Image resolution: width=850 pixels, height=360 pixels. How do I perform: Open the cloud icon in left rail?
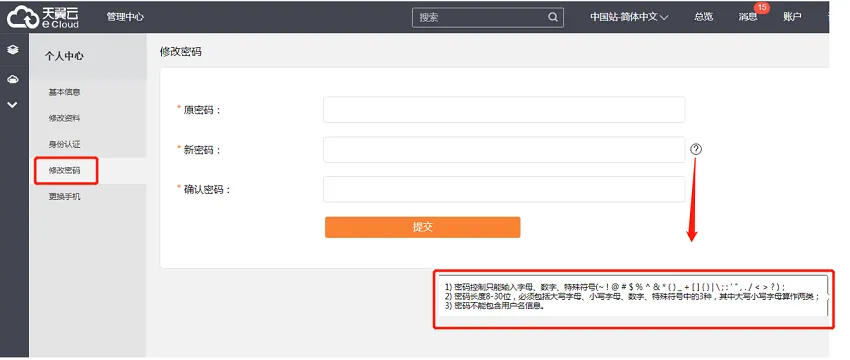pos(12,80)
